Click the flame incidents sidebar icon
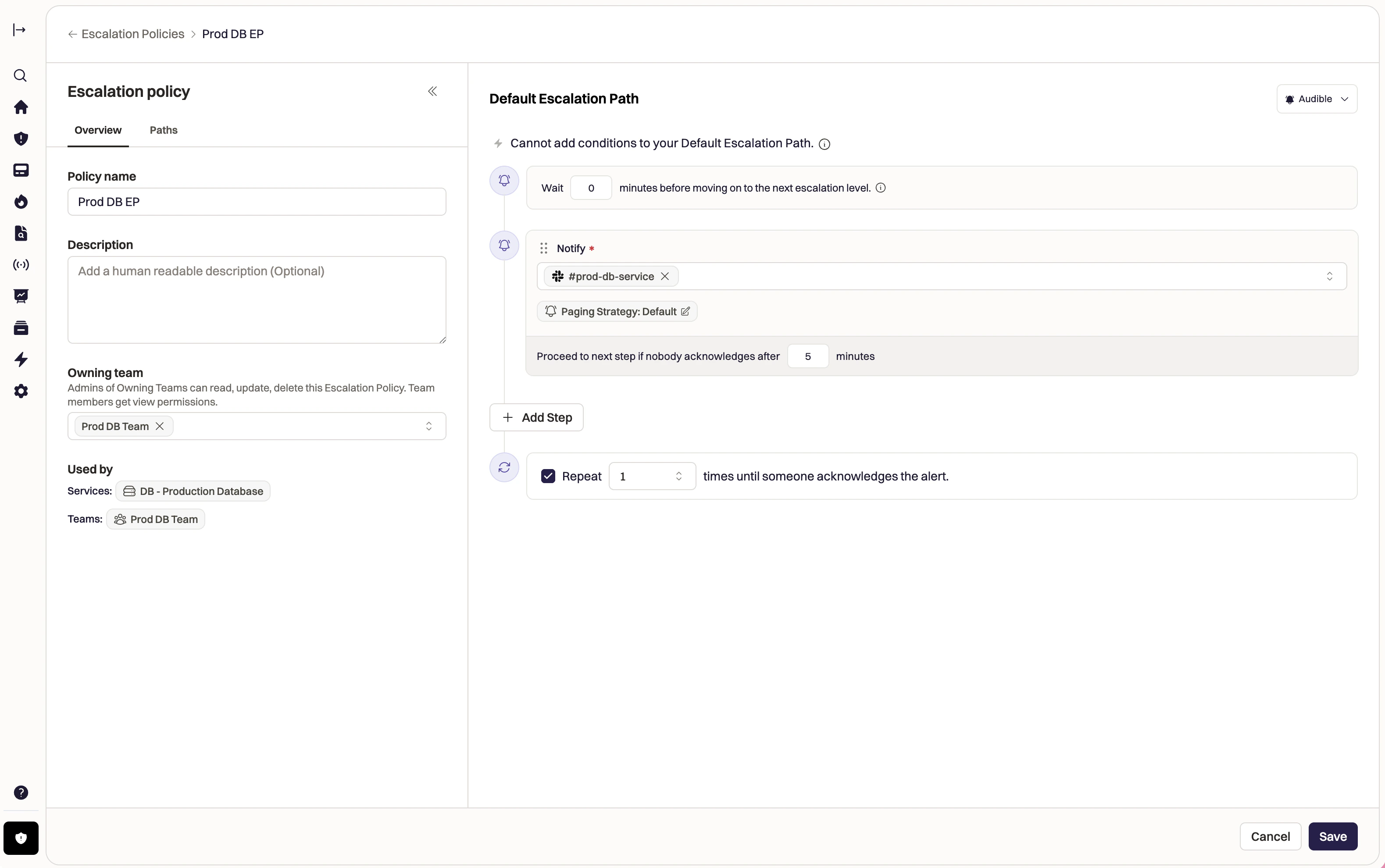The width and height of the screenshot is (1385, 868). click(21, 202)
